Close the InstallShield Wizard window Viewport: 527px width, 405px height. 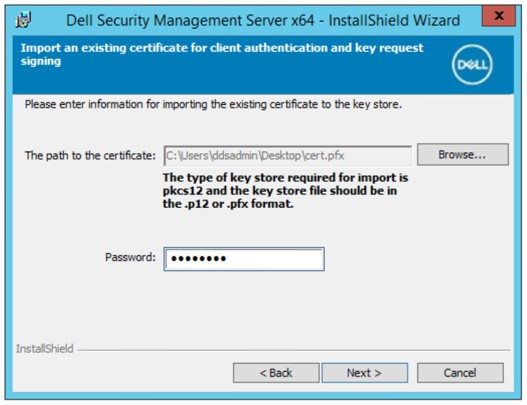tap(499, 16)
